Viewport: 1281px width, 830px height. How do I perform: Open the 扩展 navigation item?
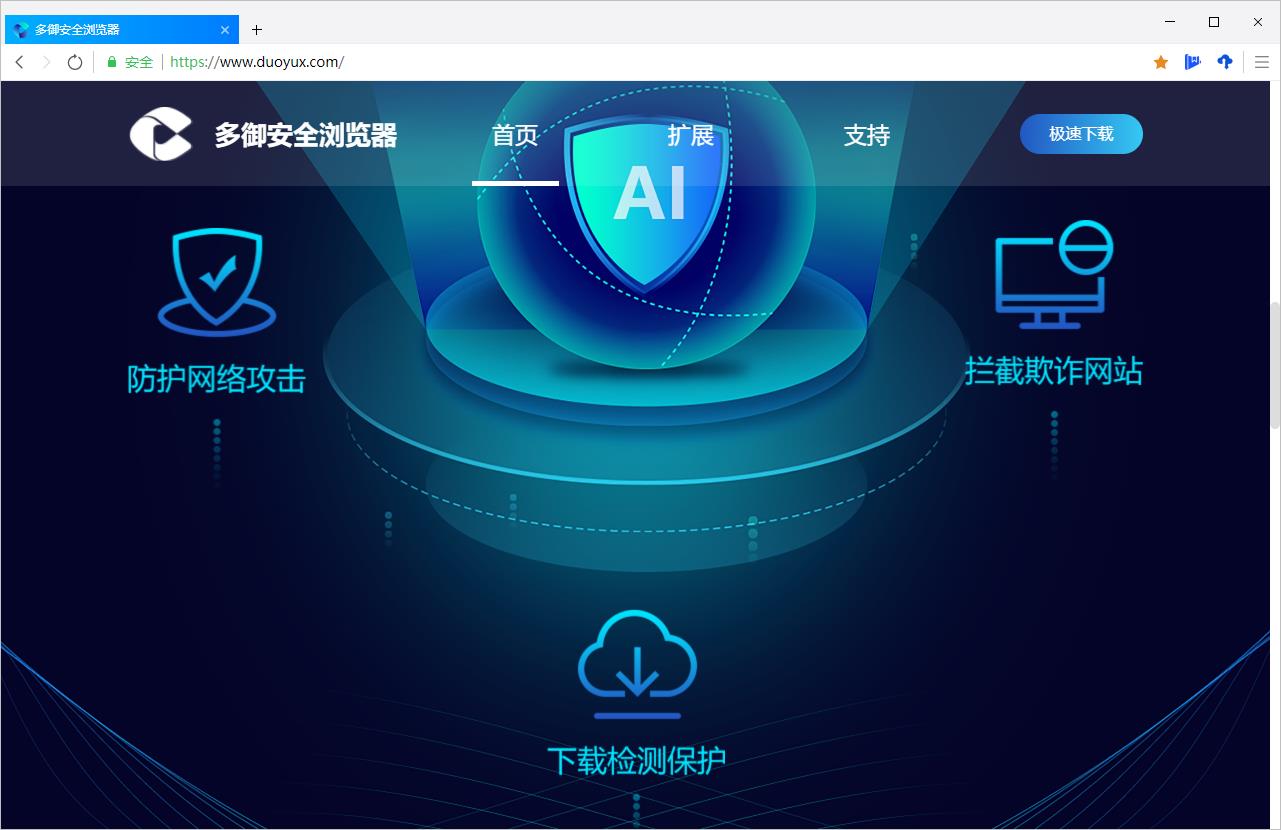pos(690,135)
